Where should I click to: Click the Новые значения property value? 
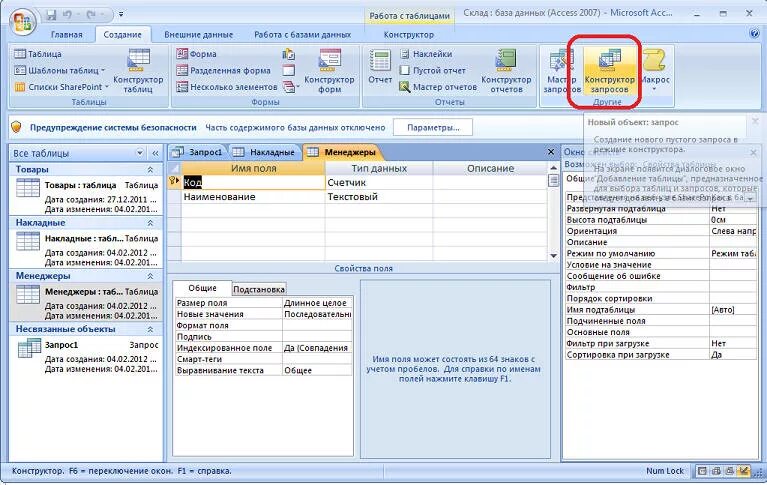pos(317,314)
